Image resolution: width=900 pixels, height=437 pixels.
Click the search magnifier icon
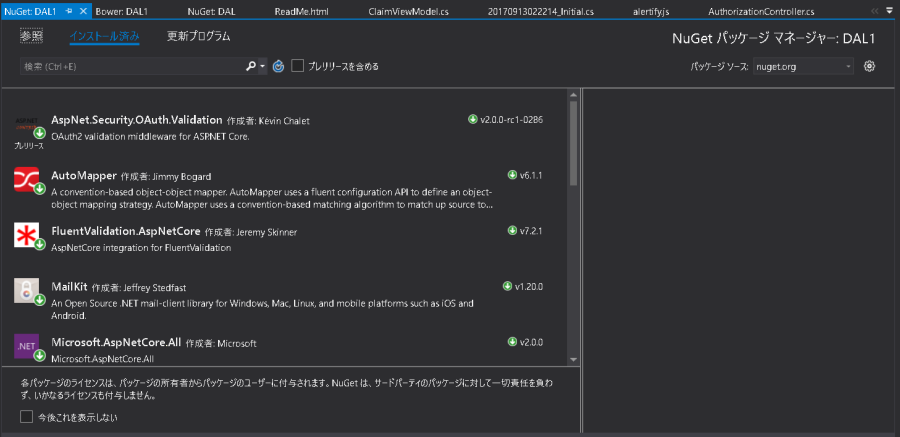(251, 66)
